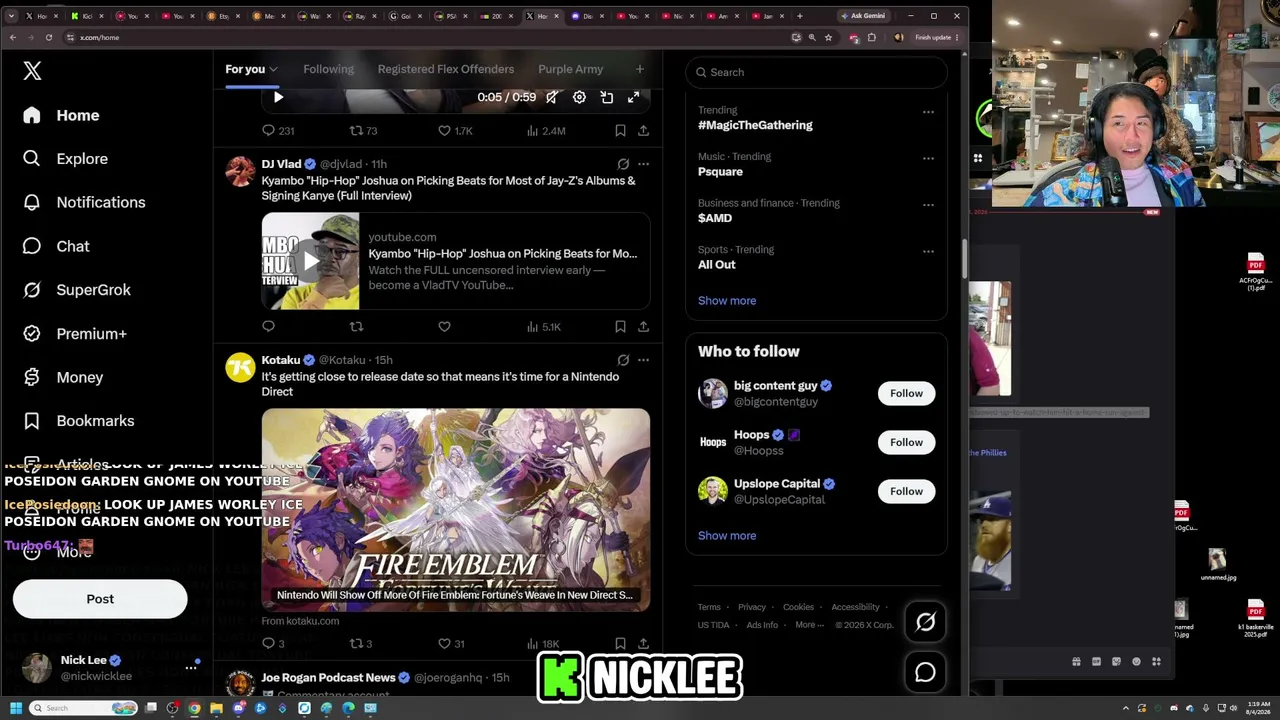Open more options on DJ Vlad's post

click(643, 164)
